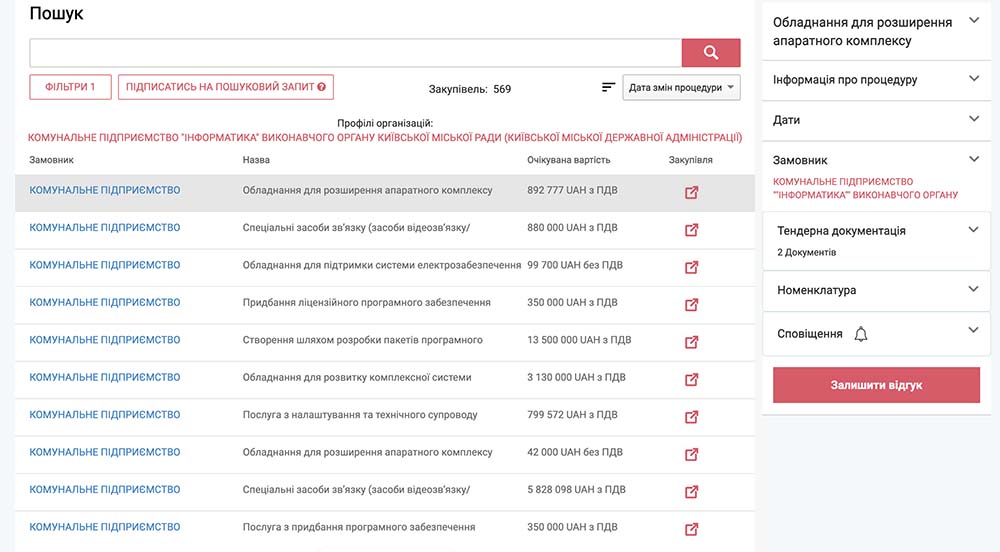Open customer link in 13 500 000 UAH row
This screenshot has height=552, width=1000.
(x=105, y=340)
